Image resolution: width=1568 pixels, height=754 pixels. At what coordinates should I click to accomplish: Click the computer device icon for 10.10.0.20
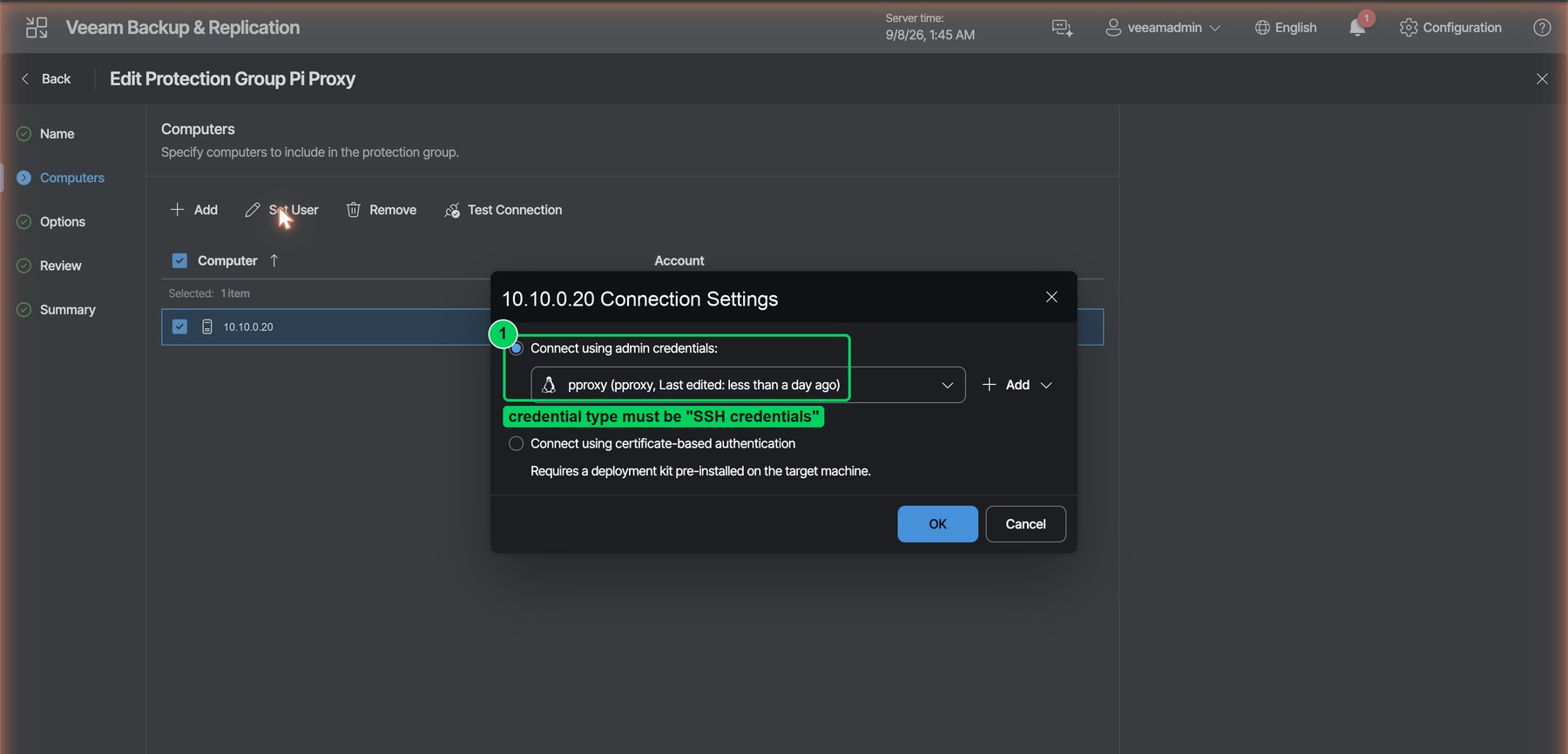coord(207,327)
